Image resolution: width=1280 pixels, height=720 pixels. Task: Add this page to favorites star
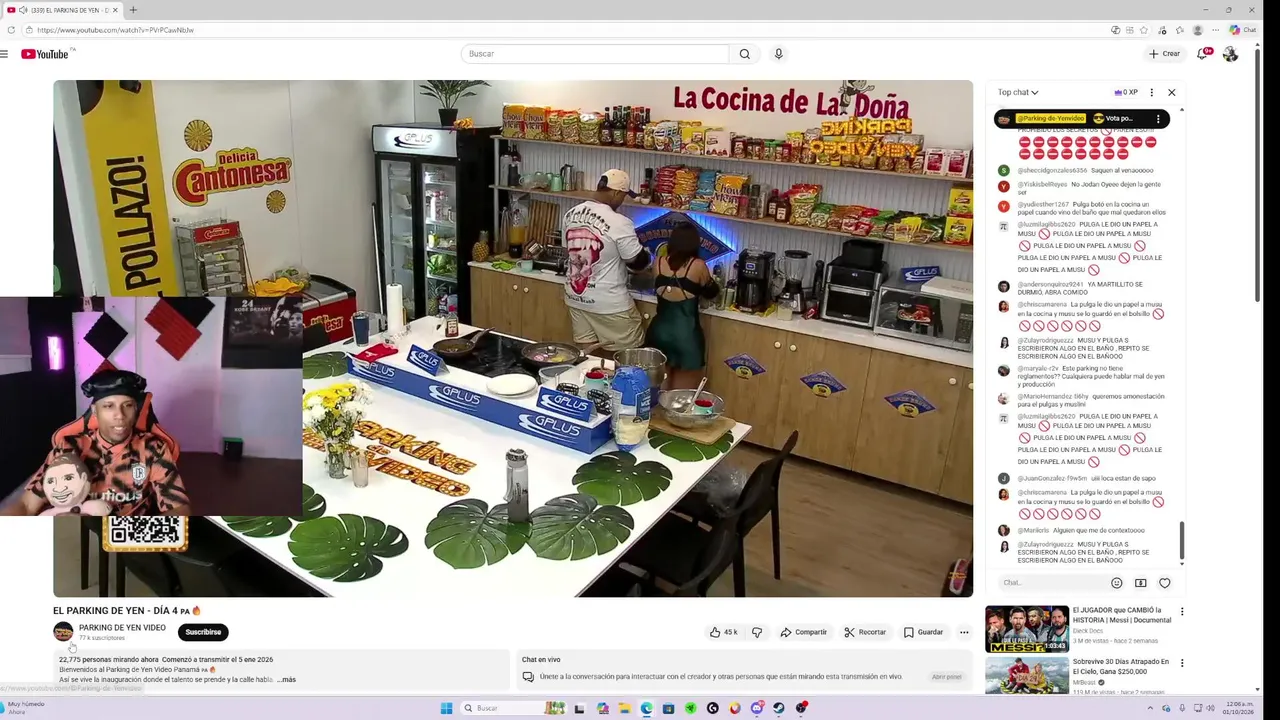(x=1143, y=30)
